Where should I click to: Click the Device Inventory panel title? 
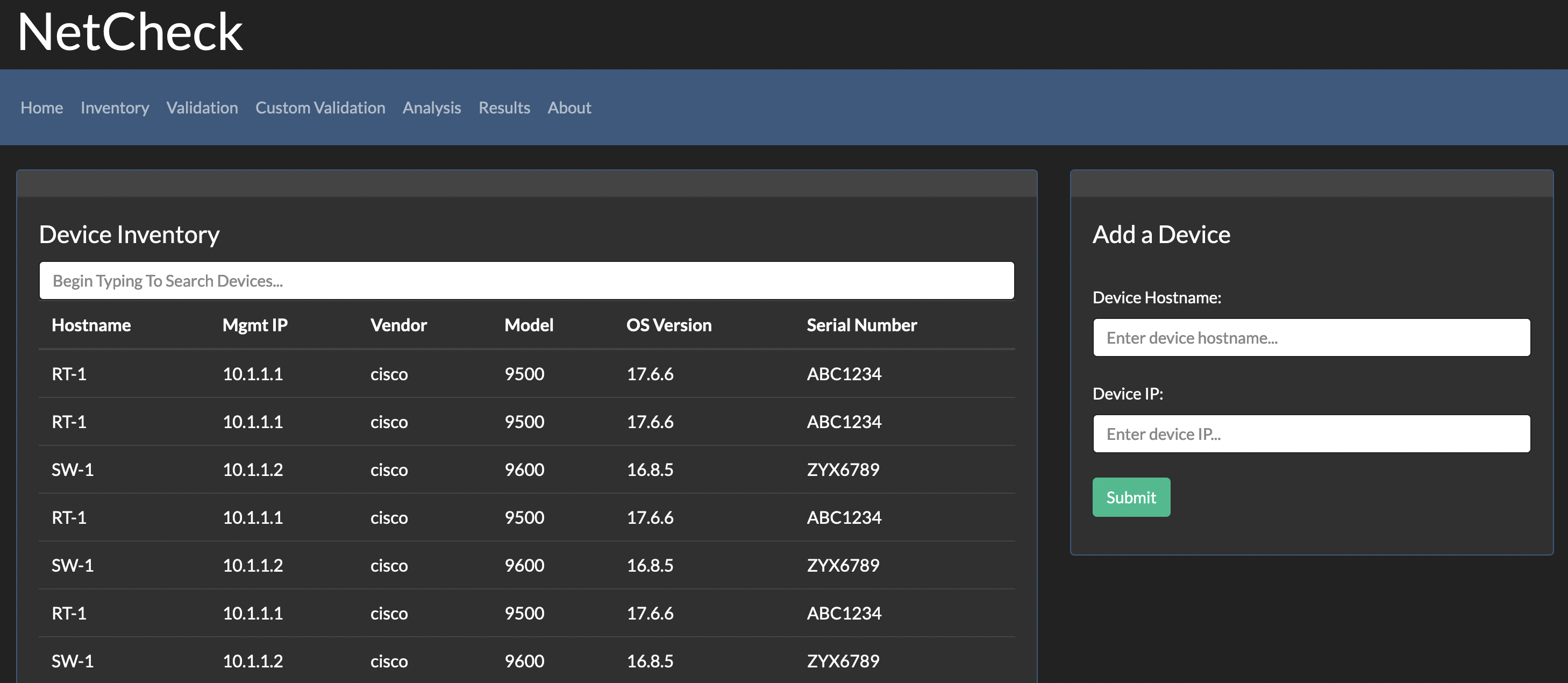129,234
